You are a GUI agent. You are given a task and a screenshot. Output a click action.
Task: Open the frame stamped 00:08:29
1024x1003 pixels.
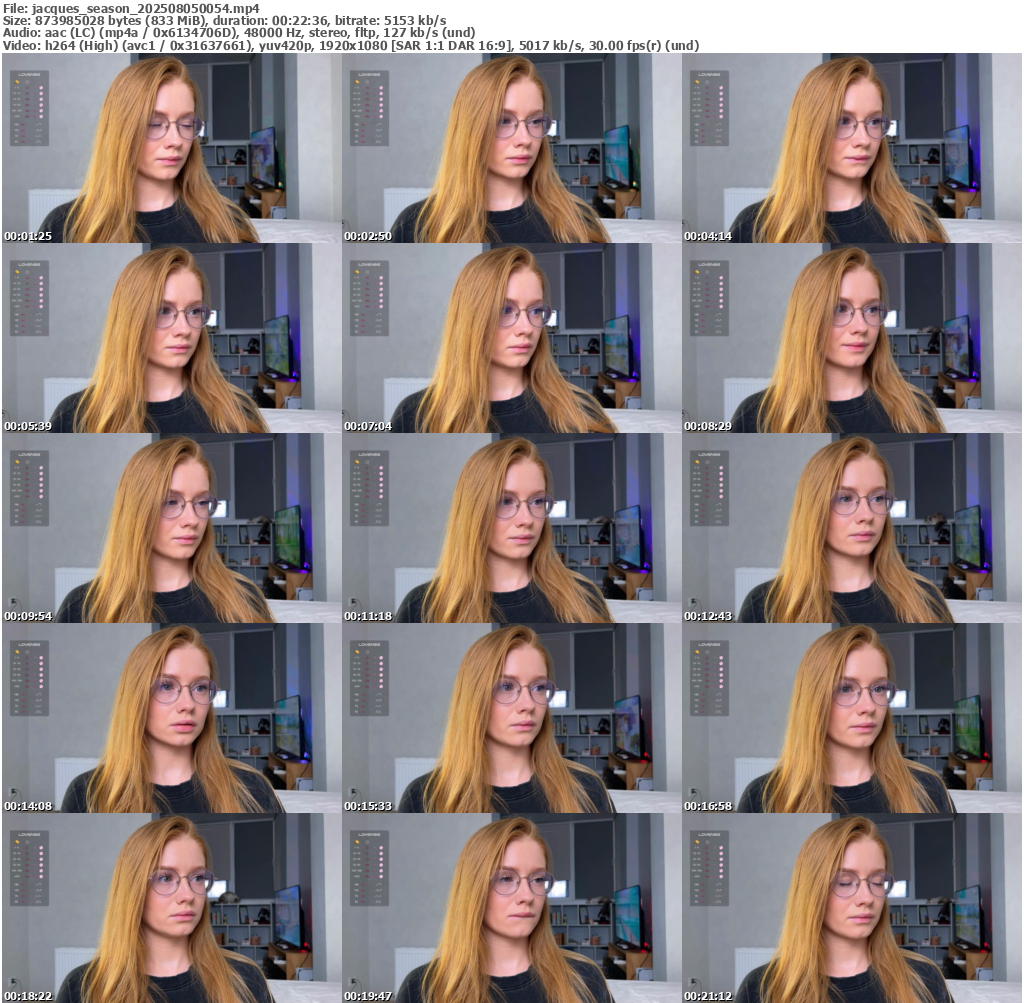point(852,338)
